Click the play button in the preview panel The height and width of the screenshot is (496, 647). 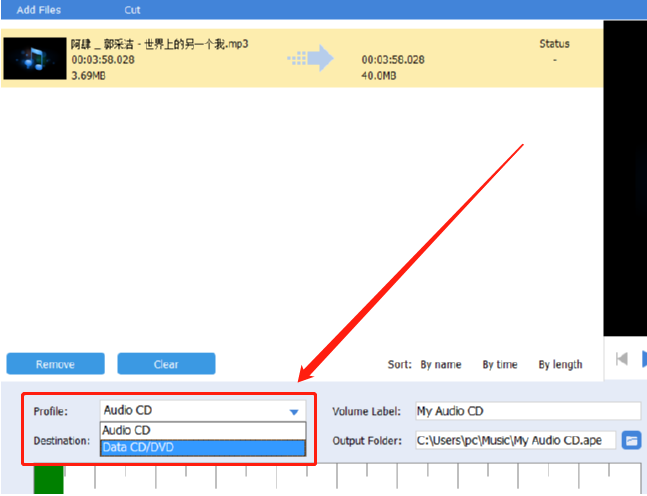pyautogui.click(x=644, y=359)
